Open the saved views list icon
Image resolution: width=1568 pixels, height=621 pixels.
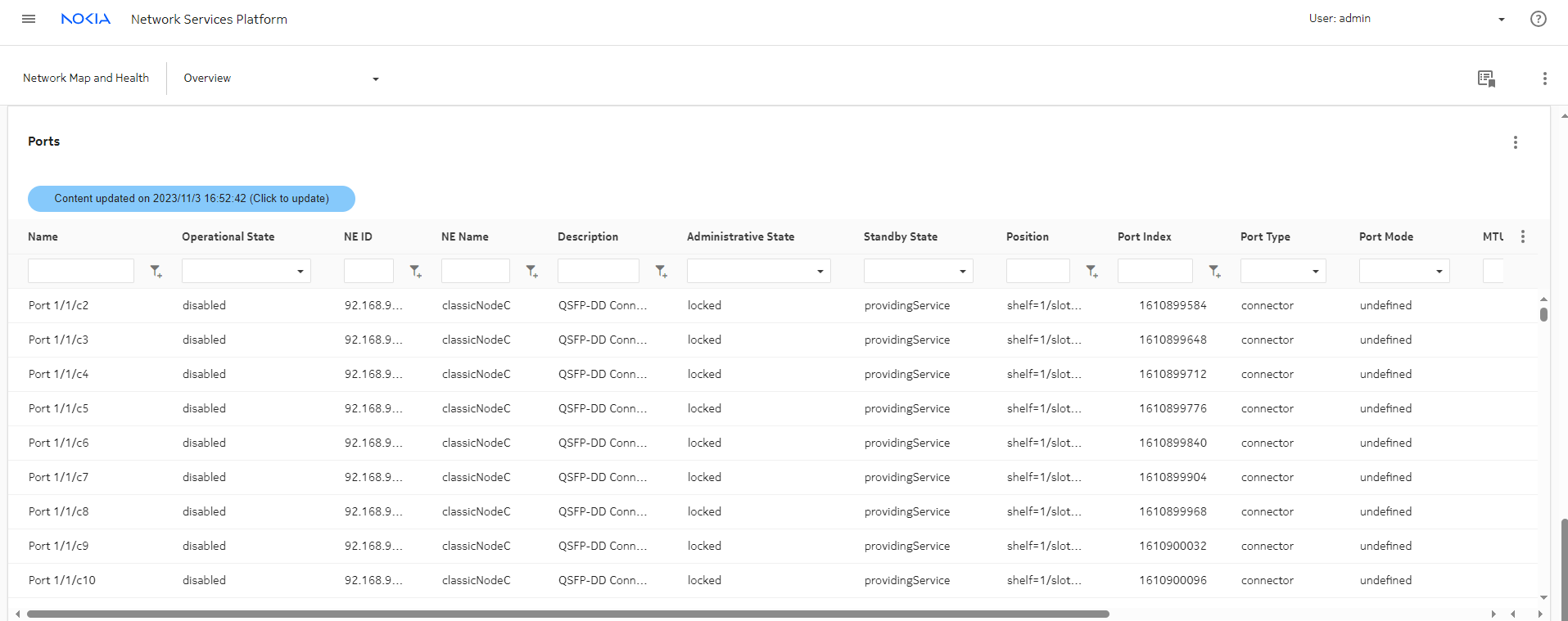point(1486,79)
